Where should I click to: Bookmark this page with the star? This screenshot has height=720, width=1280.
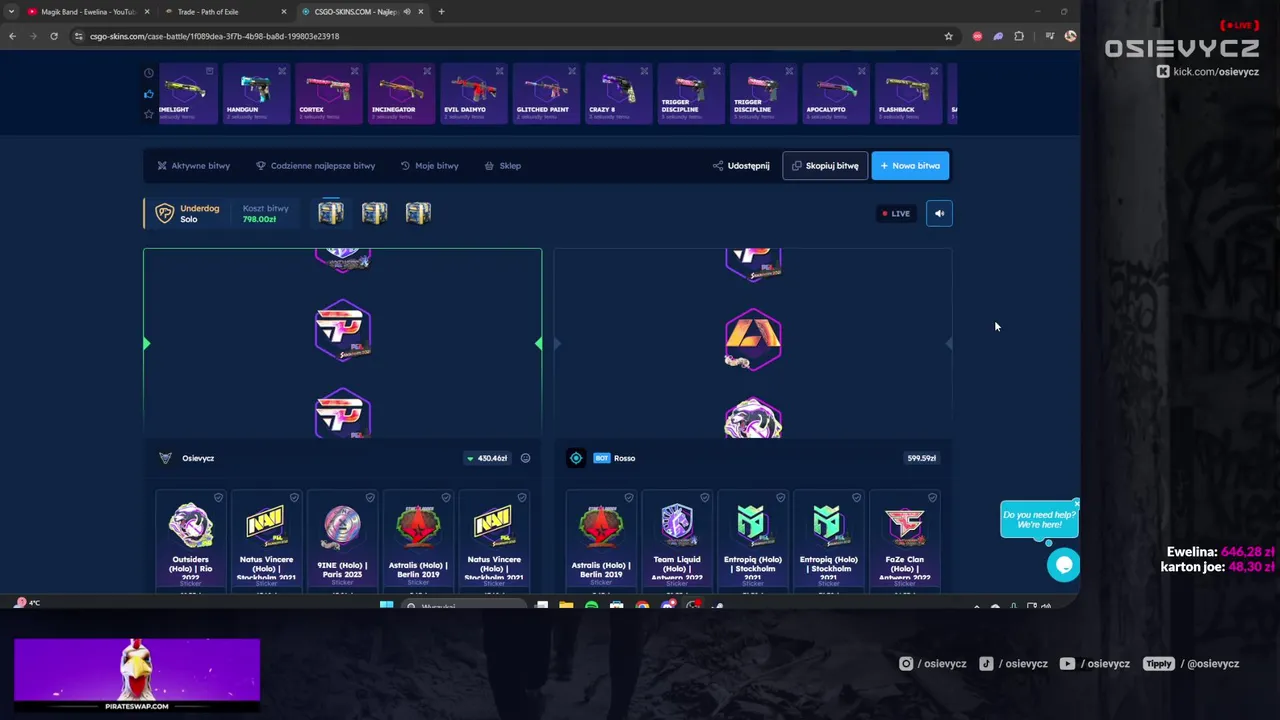948,36
